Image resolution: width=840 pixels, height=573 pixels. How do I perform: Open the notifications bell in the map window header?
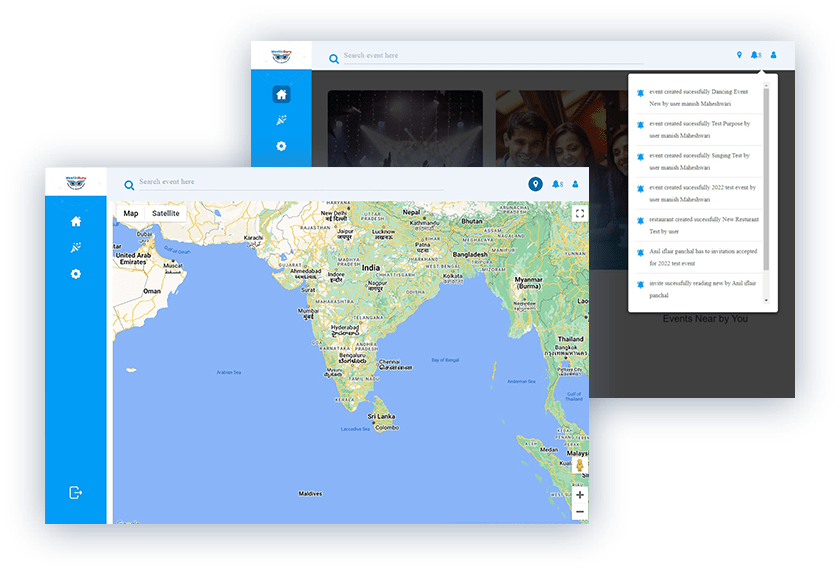point(556,184)
